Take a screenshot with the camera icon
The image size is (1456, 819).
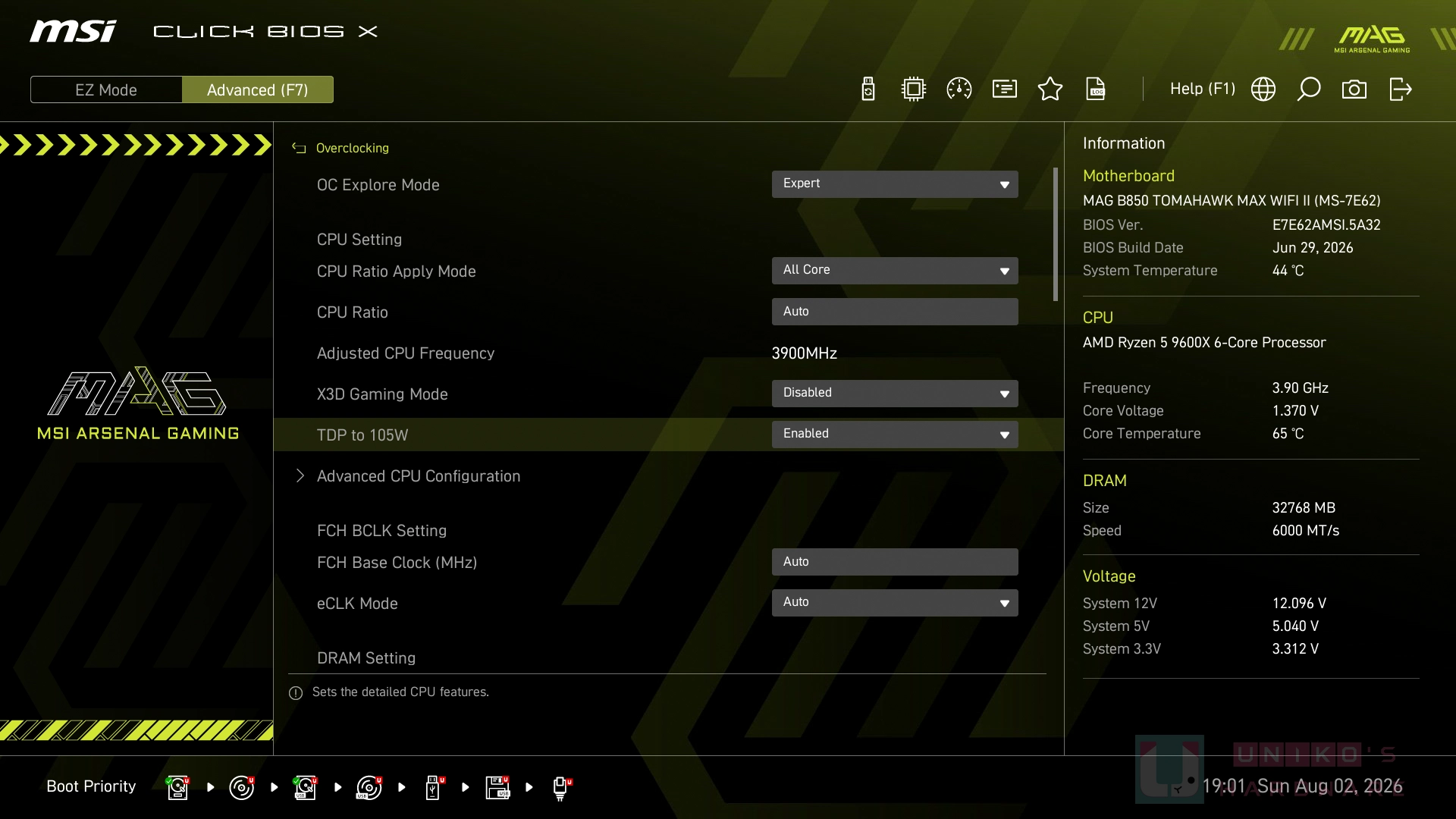[1354, 89]
